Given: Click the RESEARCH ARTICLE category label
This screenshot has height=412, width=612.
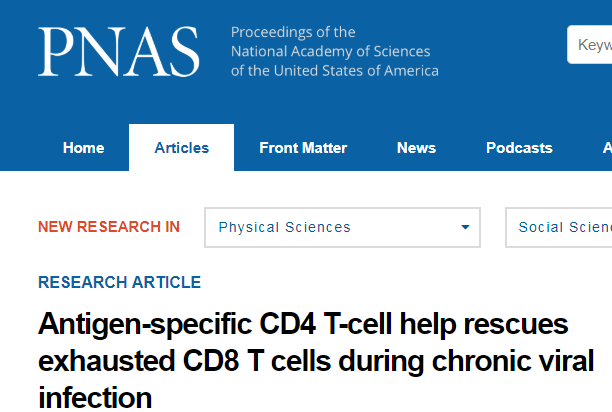Looking at the screenshot, I should coord(119,282).
